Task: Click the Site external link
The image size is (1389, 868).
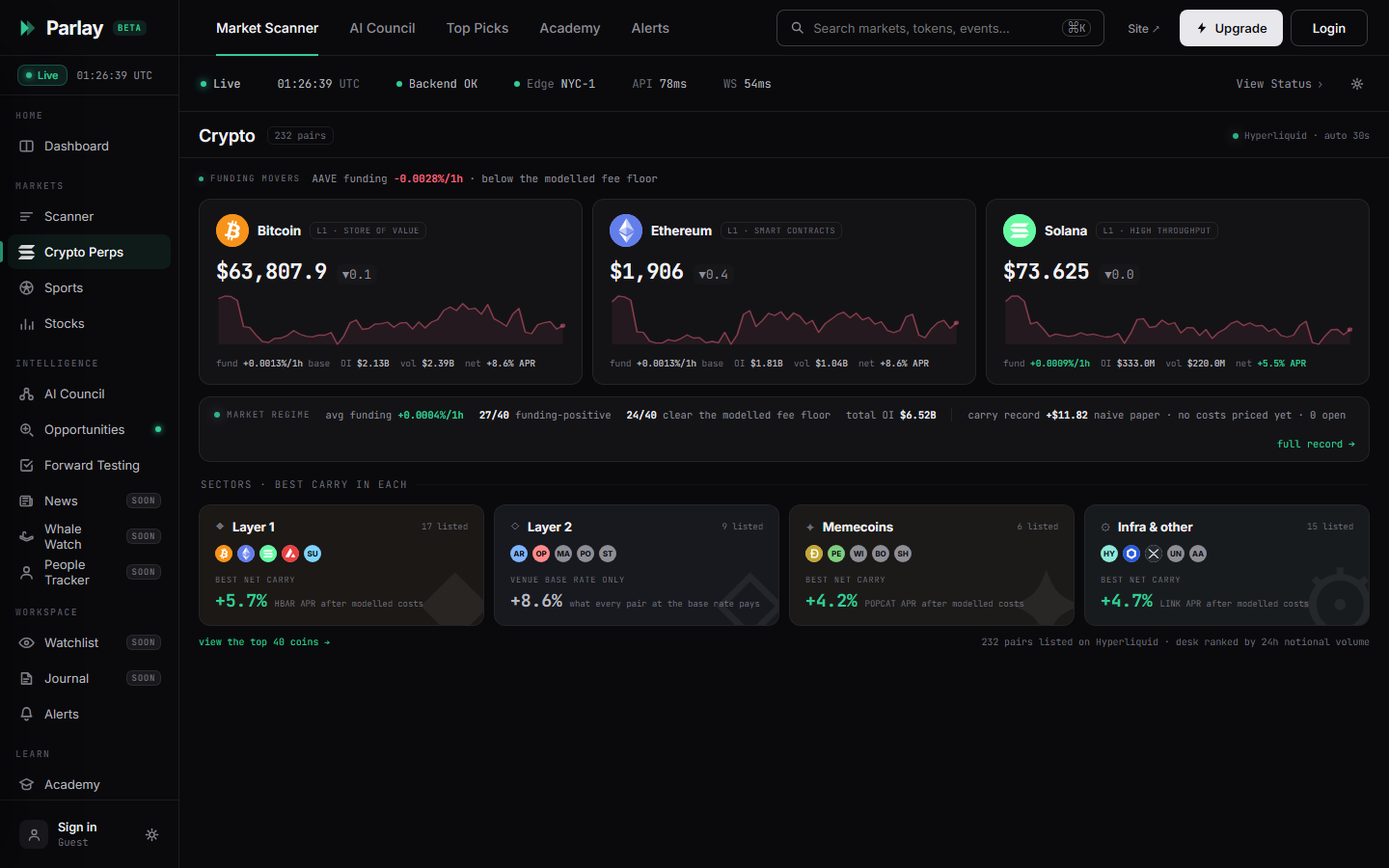Action: click(1144, 29)
